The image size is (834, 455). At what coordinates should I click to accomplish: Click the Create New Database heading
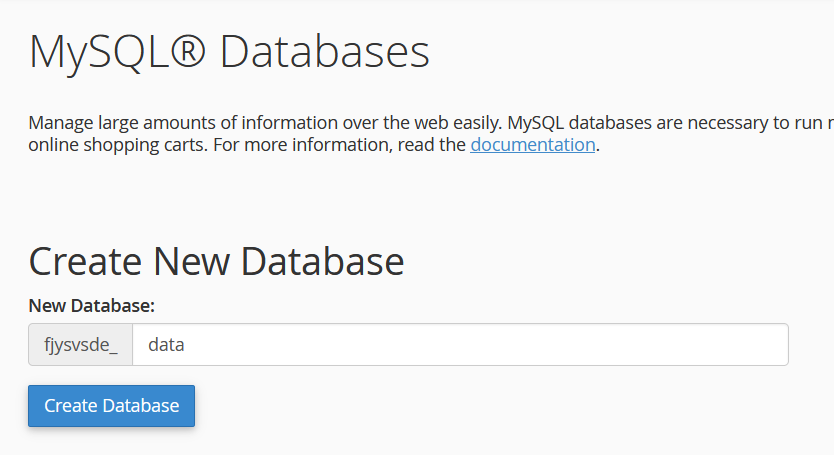(x=216, y=261)
